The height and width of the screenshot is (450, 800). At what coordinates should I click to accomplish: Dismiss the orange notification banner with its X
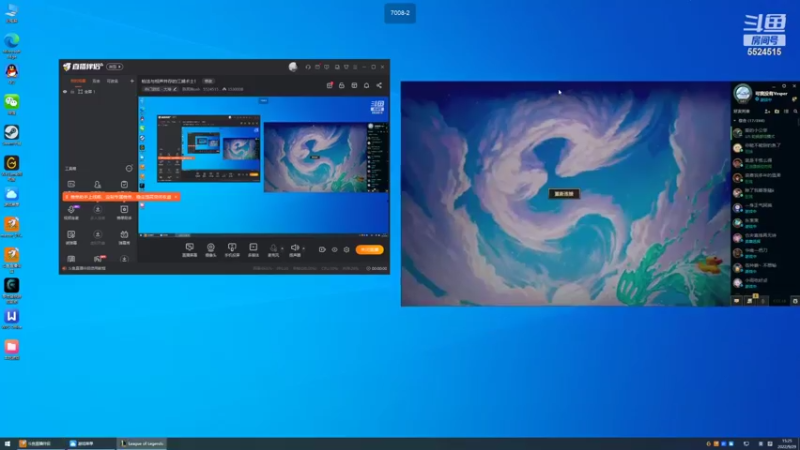pos(176,197)
